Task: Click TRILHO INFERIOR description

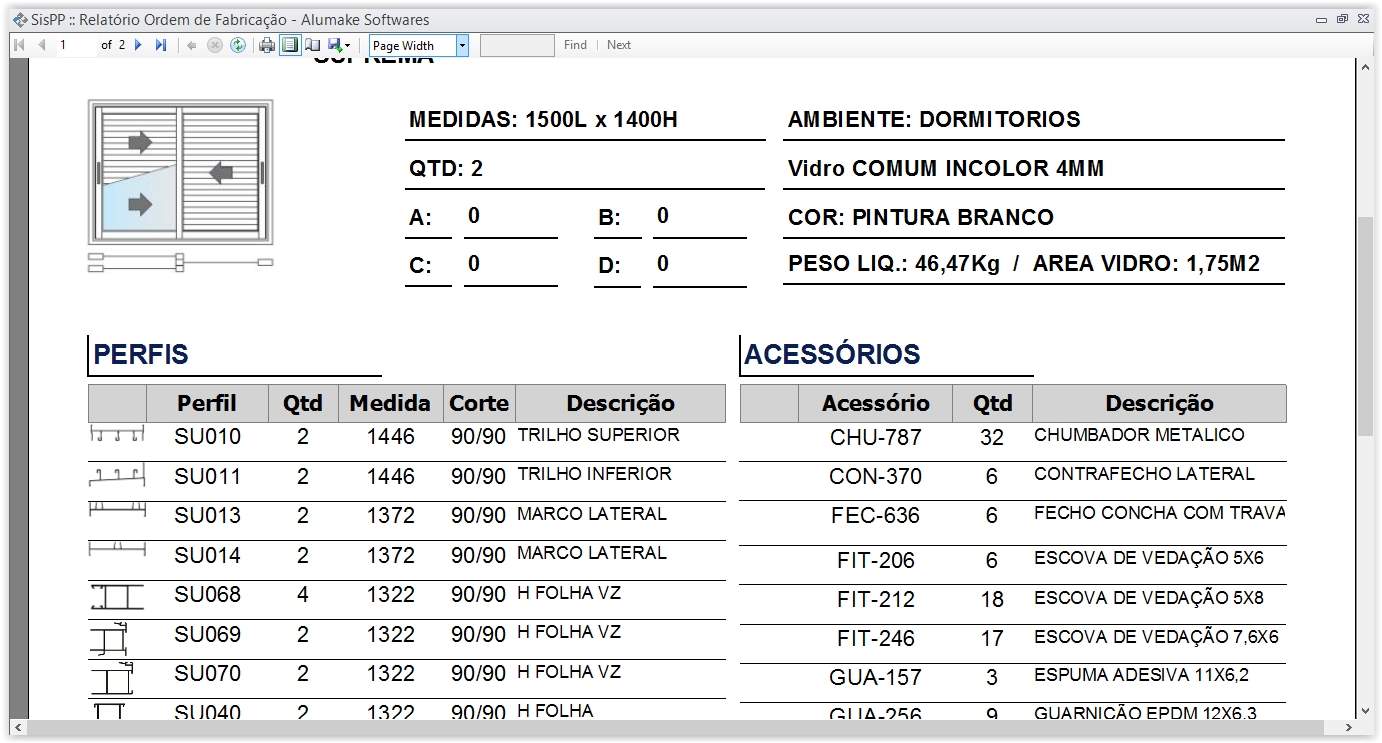Action: pos(594,474)
